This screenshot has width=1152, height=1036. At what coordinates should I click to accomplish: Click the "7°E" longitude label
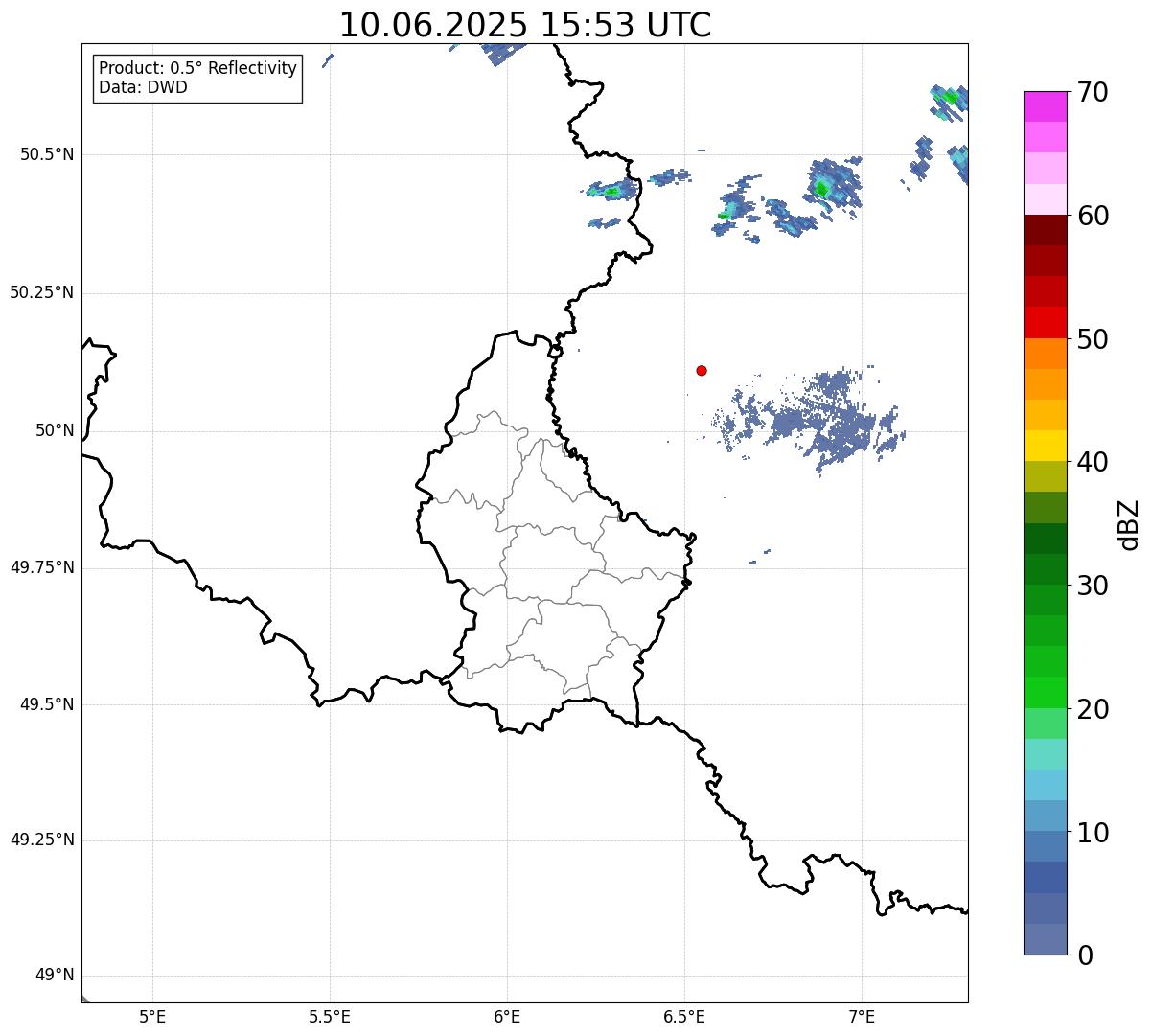[862, 1016]
